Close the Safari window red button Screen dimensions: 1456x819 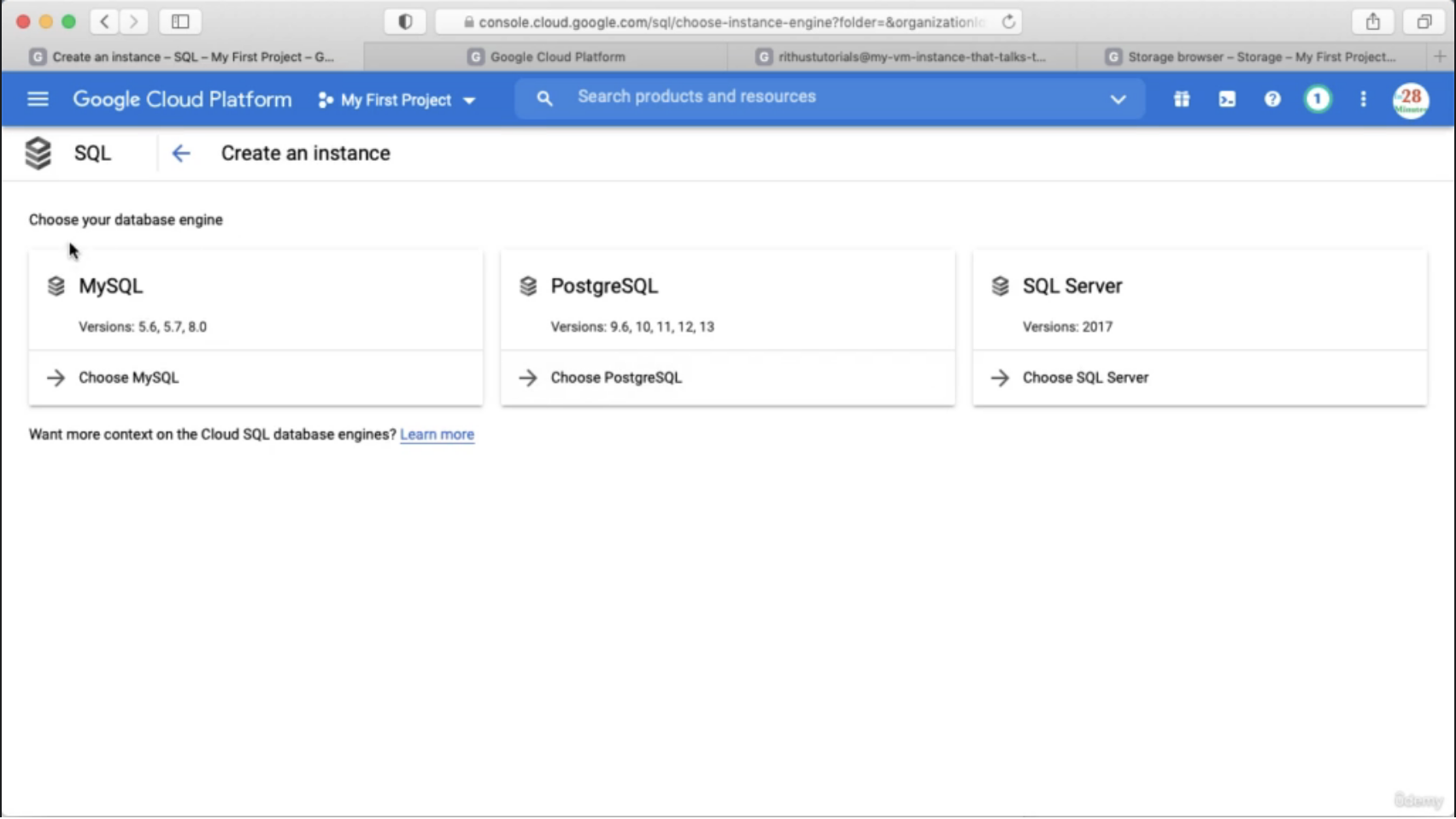tap(24, 21)
